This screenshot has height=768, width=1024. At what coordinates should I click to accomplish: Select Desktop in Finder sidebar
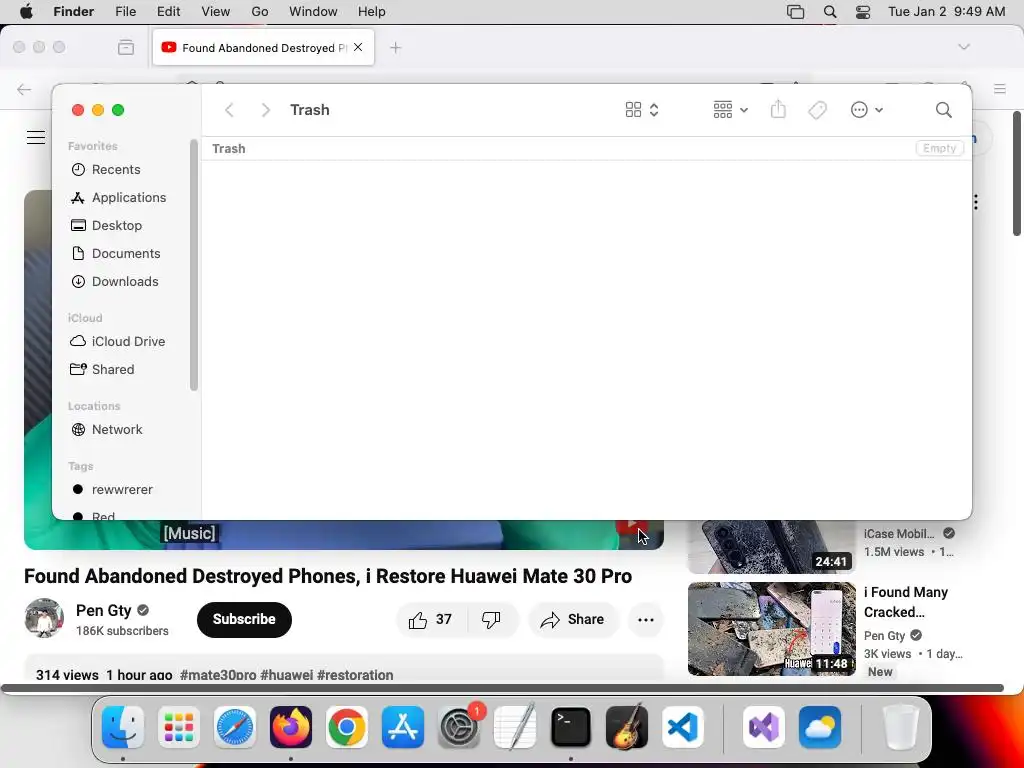tap(116, 226)
